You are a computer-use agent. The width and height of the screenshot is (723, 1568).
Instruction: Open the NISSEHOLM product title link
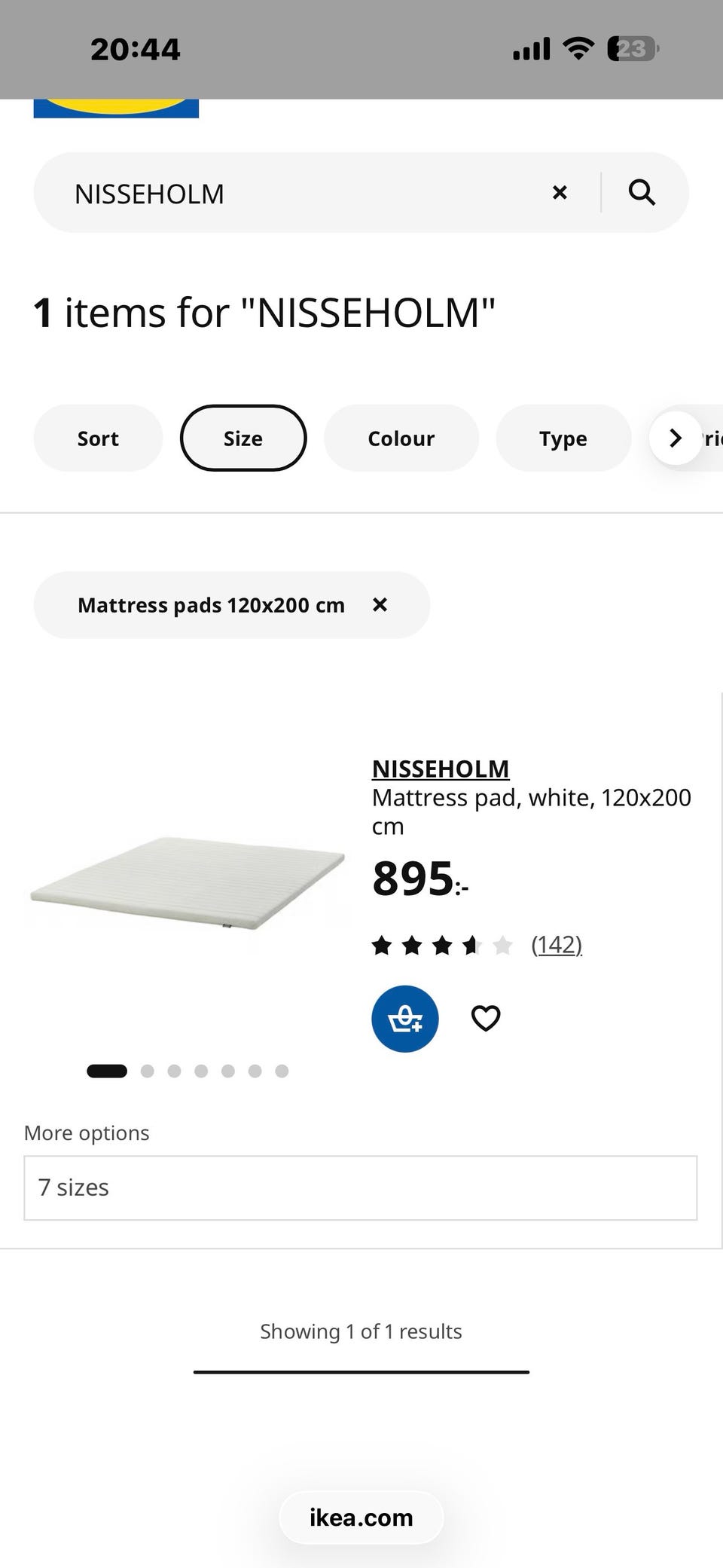(441, 769)
